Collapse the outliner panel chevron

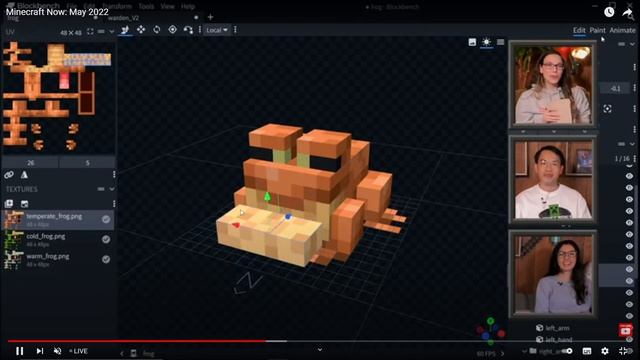(632, 144)
